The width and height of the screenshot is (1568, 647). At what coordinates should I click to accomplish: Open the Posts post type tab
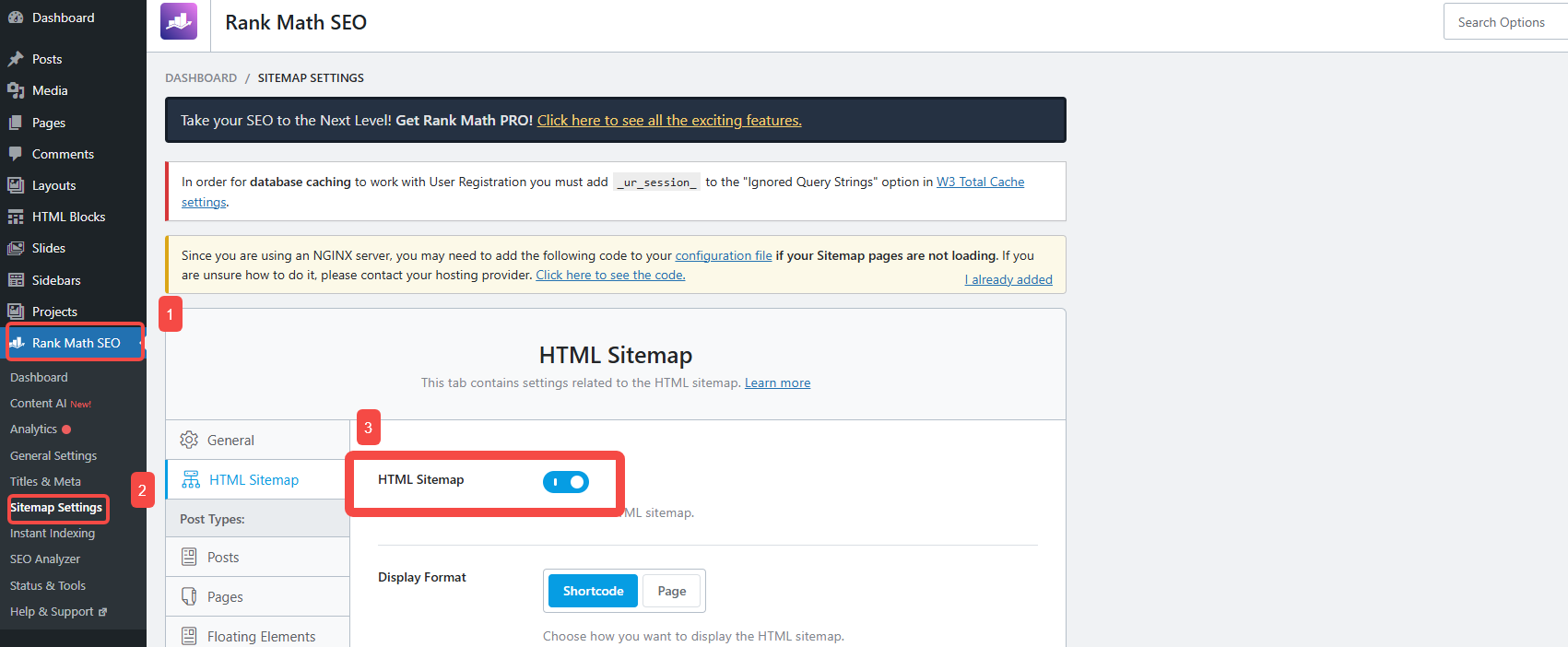pos(223,558)
